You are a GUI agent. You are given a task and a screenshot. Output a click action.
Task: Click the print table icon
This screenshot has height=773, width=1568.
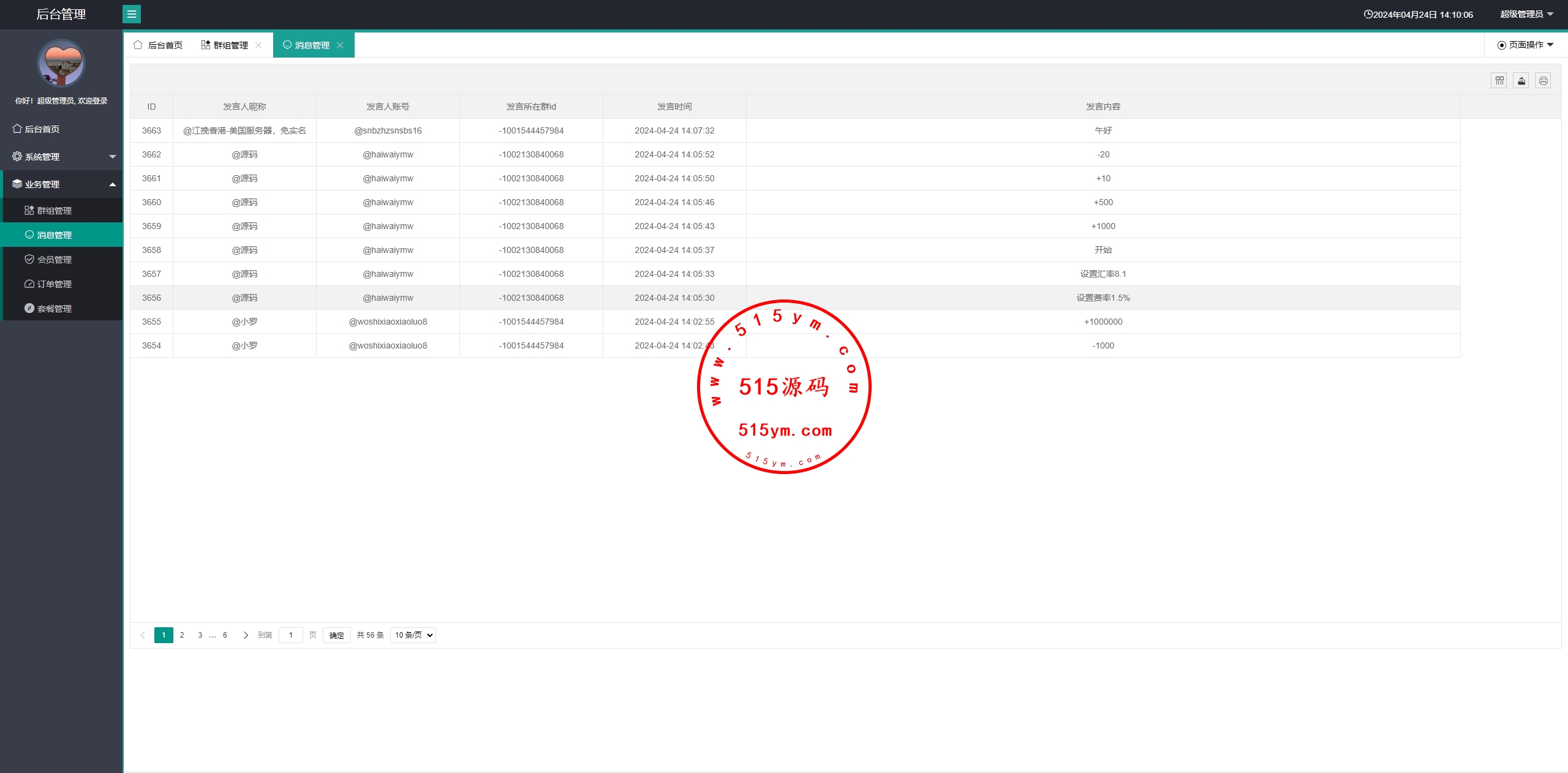point(1543,80)
